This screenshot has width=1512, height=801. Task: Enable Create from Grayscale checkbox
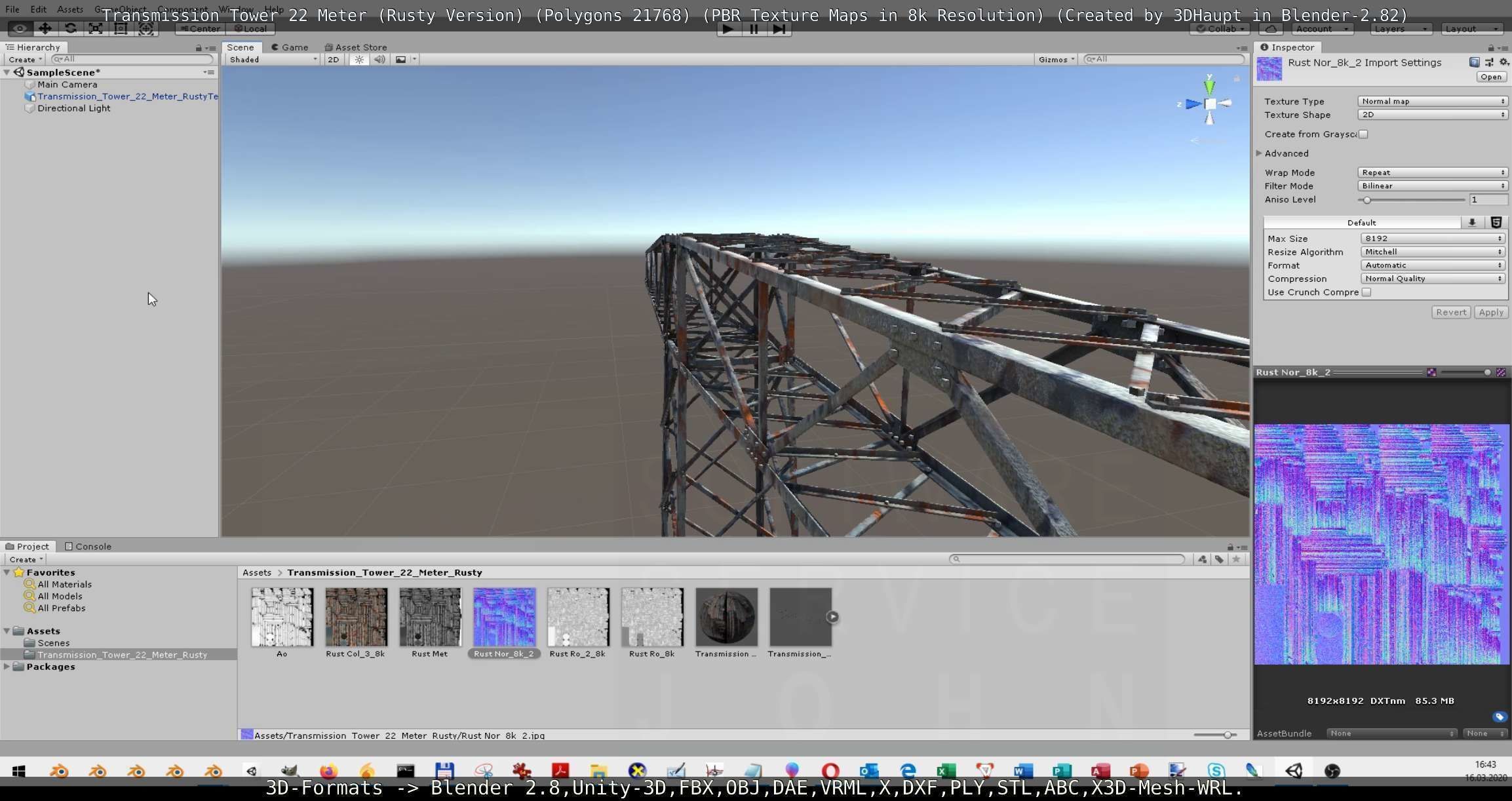pyautogui.click(x=1363, y=134)
